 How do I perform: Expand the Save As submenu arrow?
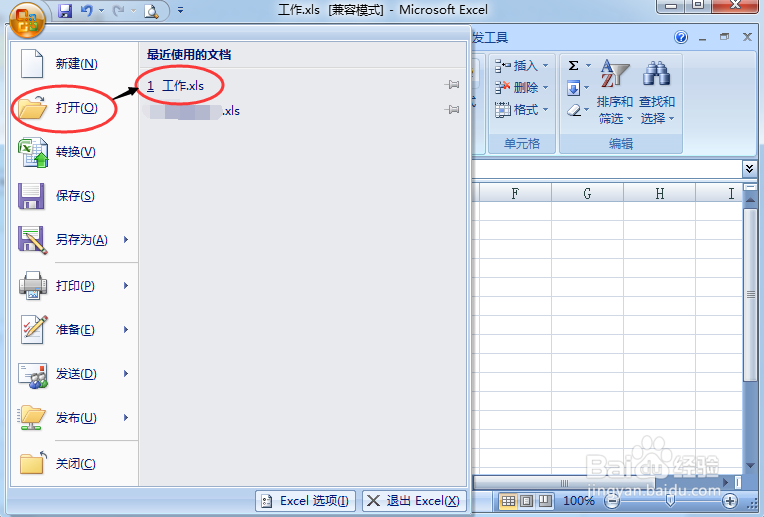[126, 240]
